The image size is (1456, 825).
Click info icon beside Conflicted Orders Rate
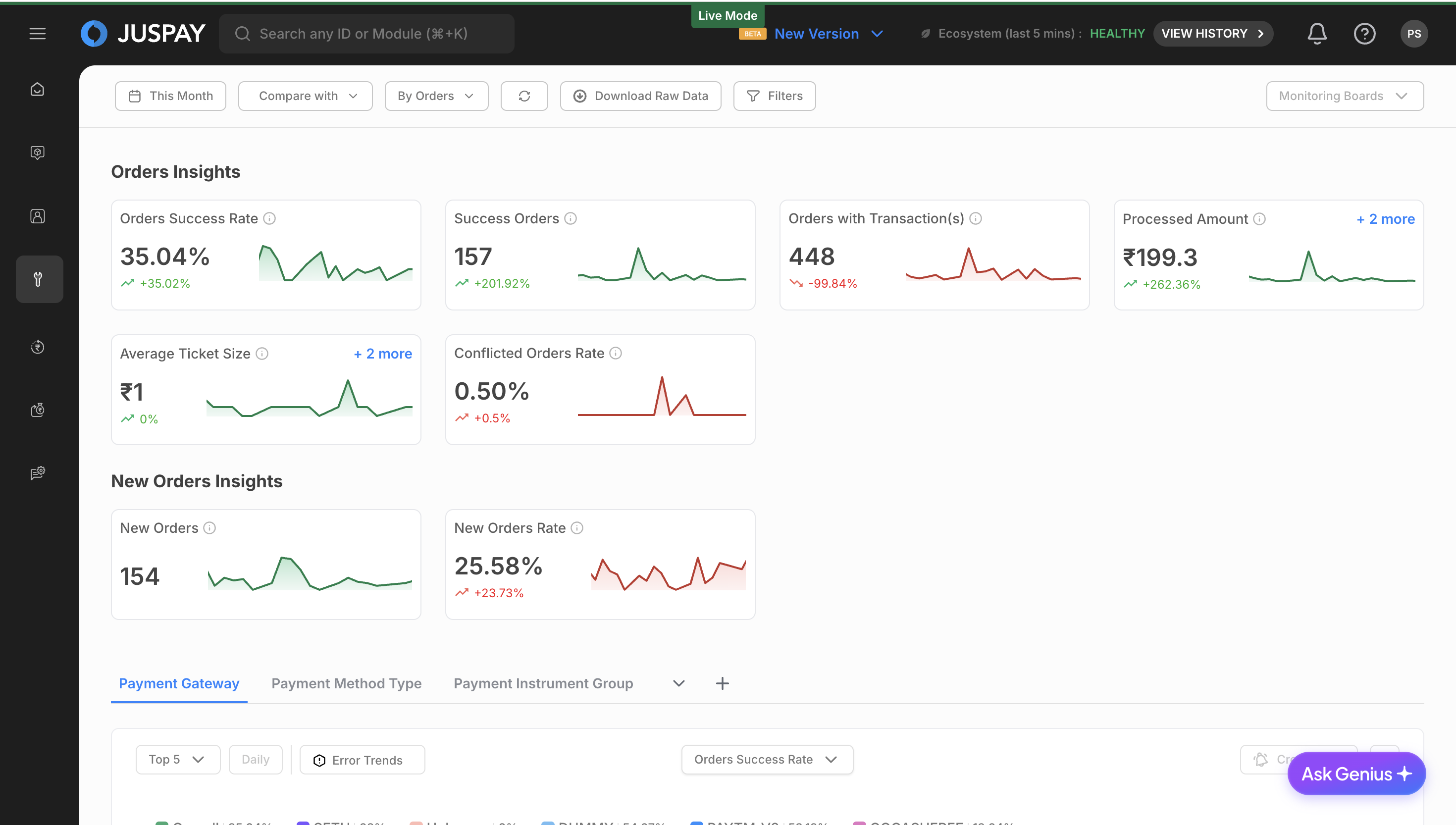tap(615, 353)
